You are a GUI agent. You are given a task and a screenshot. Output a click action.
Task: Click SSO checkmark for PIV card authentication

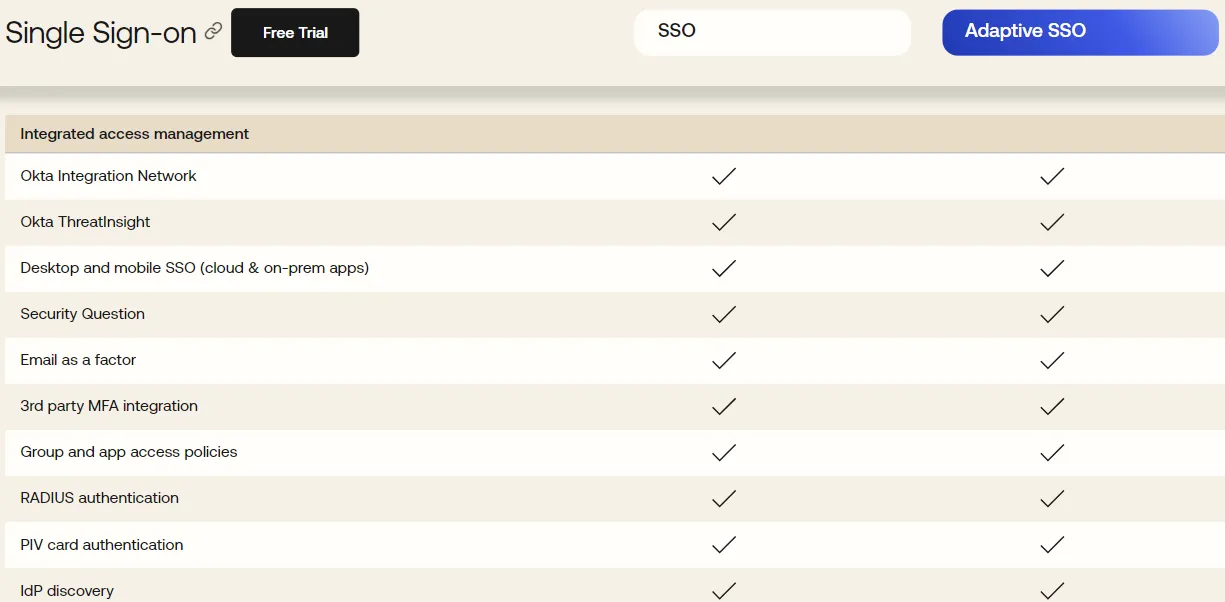pyautogui.click(x=724, y=545)
